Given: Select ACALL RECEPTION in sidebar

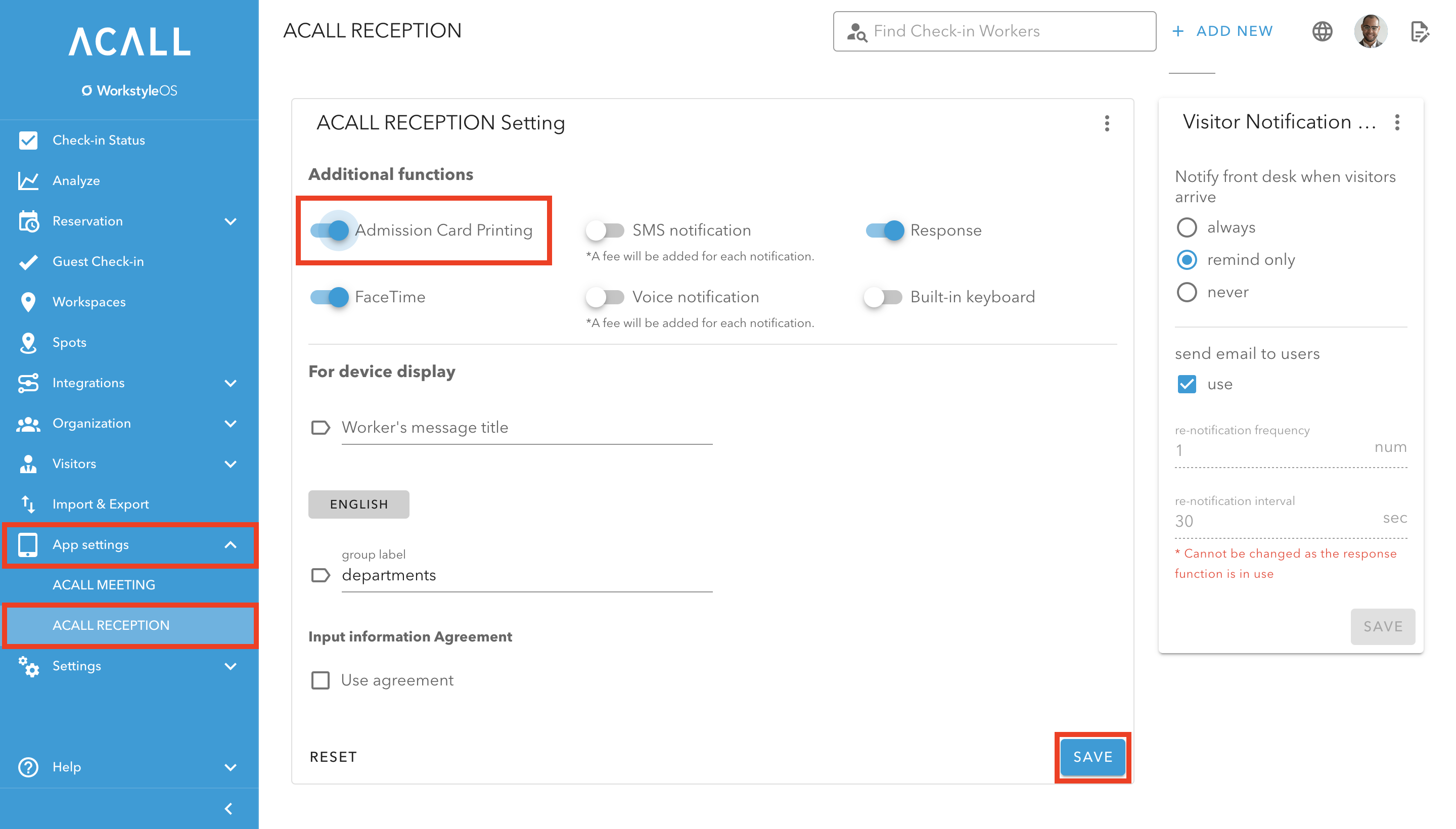Looking at the screenshot, I should point(129,625).
